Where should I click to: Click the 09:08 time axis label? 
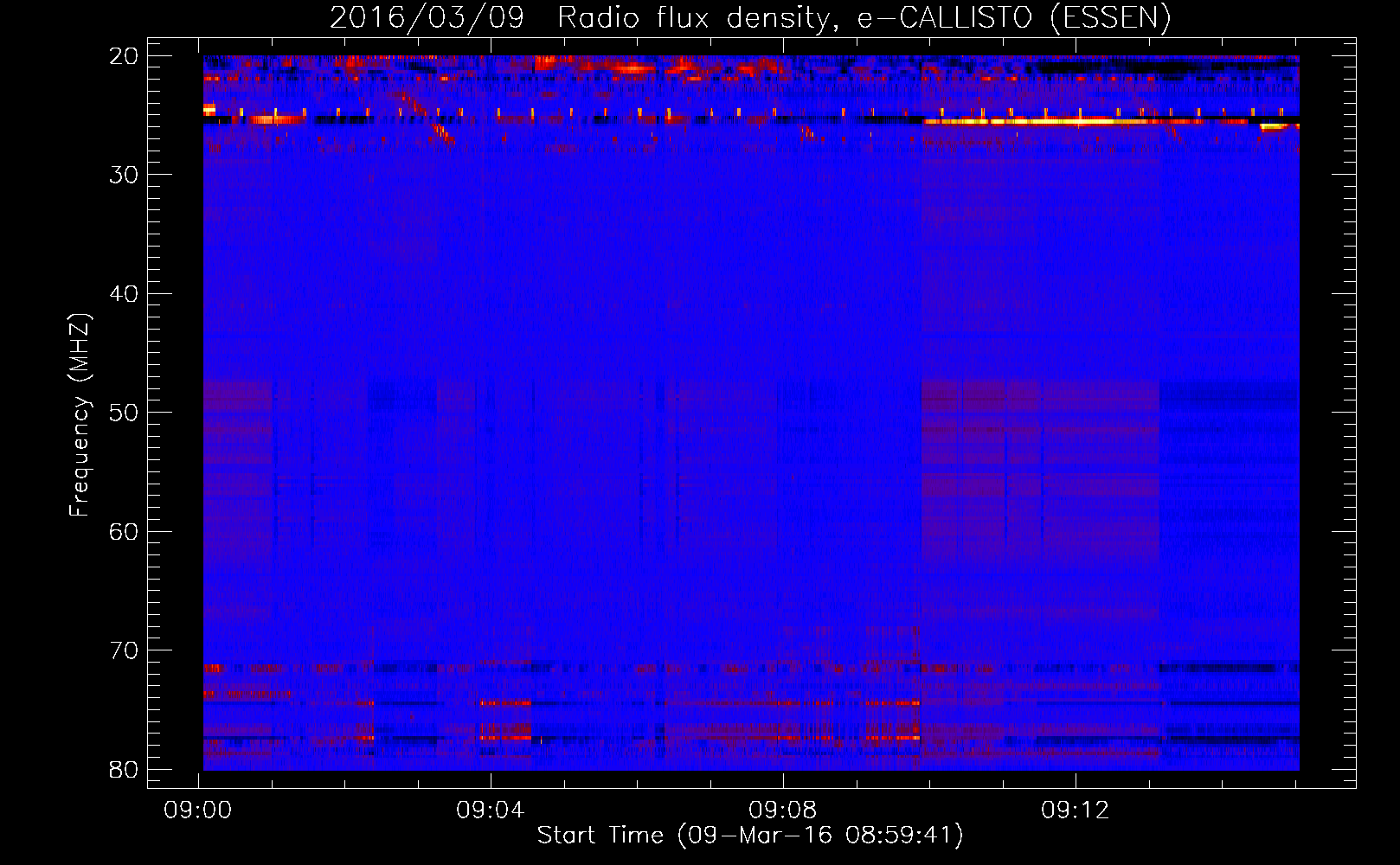(x=783, y=811)
